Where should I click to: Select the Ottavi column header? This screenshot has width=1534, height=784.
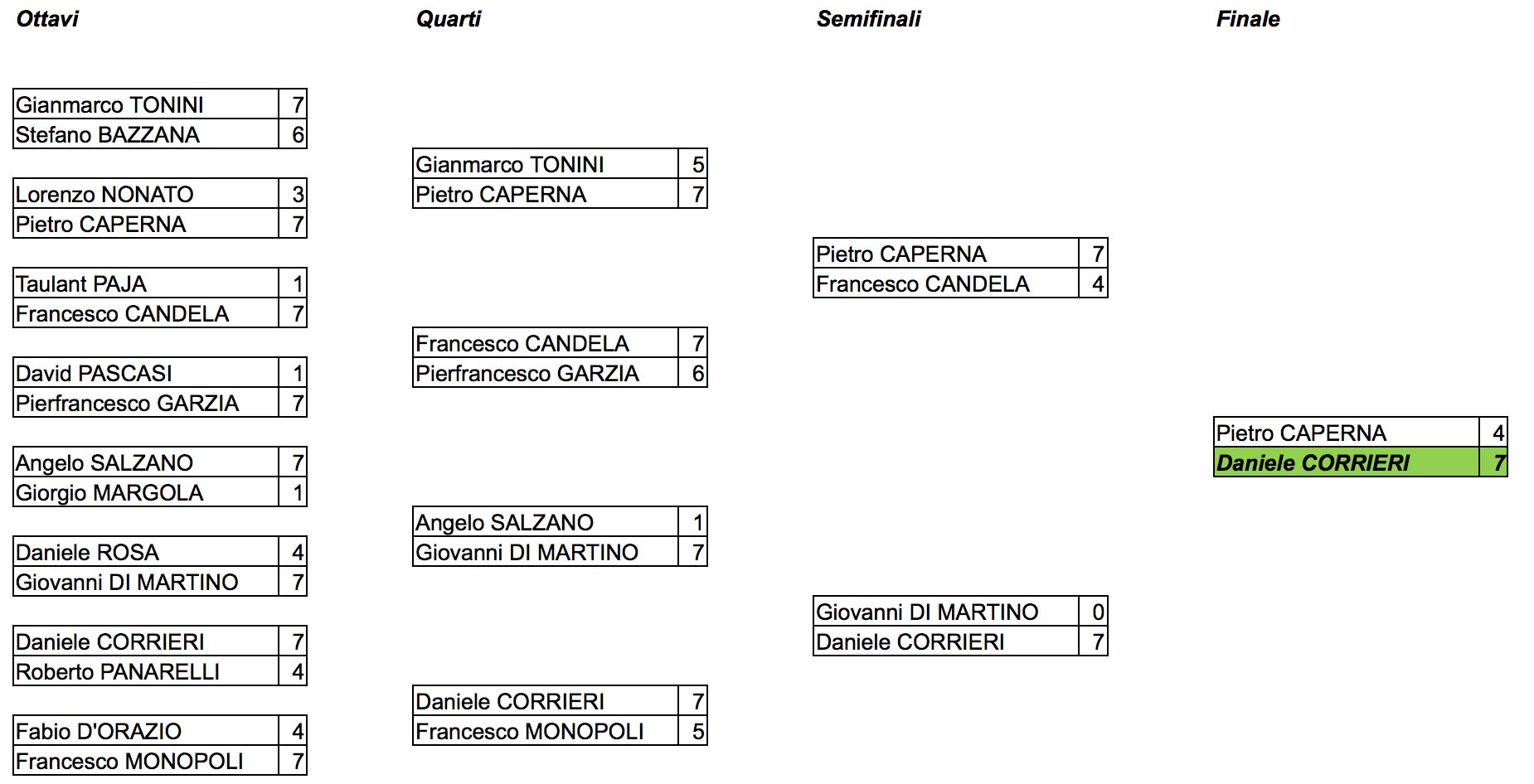(x=47, y=19)
